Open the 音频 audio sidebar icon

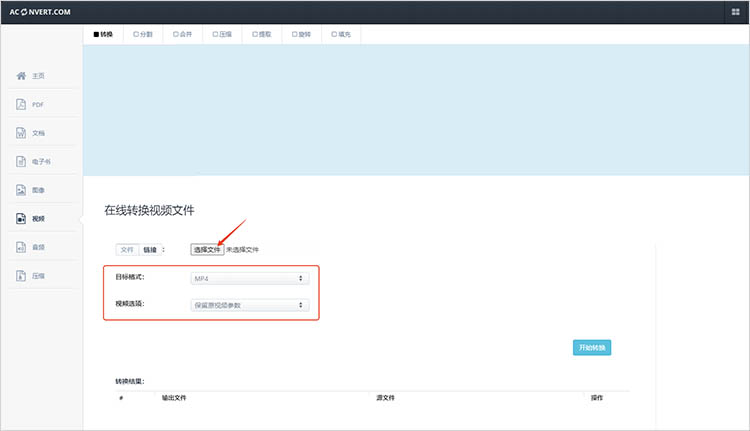[21, 247]
